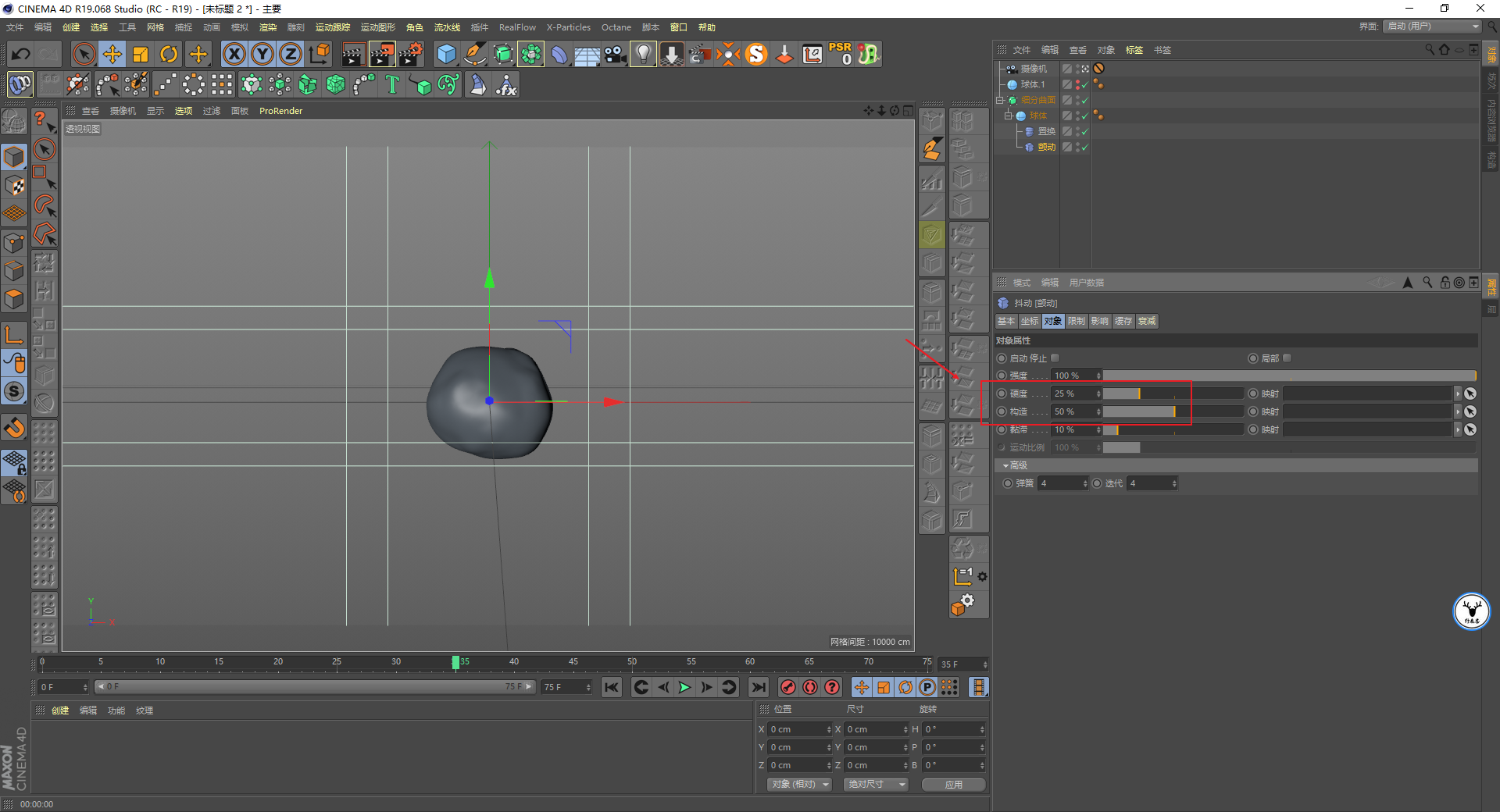
Task: Open the 文件 menu in main menu bar
Action: pos(15,27)
